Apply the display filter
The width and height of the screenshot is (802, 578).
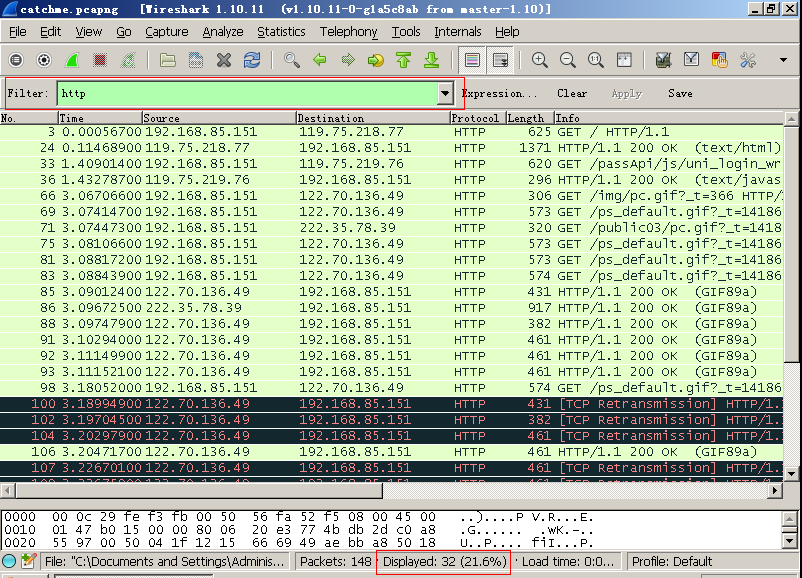pyautogui.click(x=627, y=93)
